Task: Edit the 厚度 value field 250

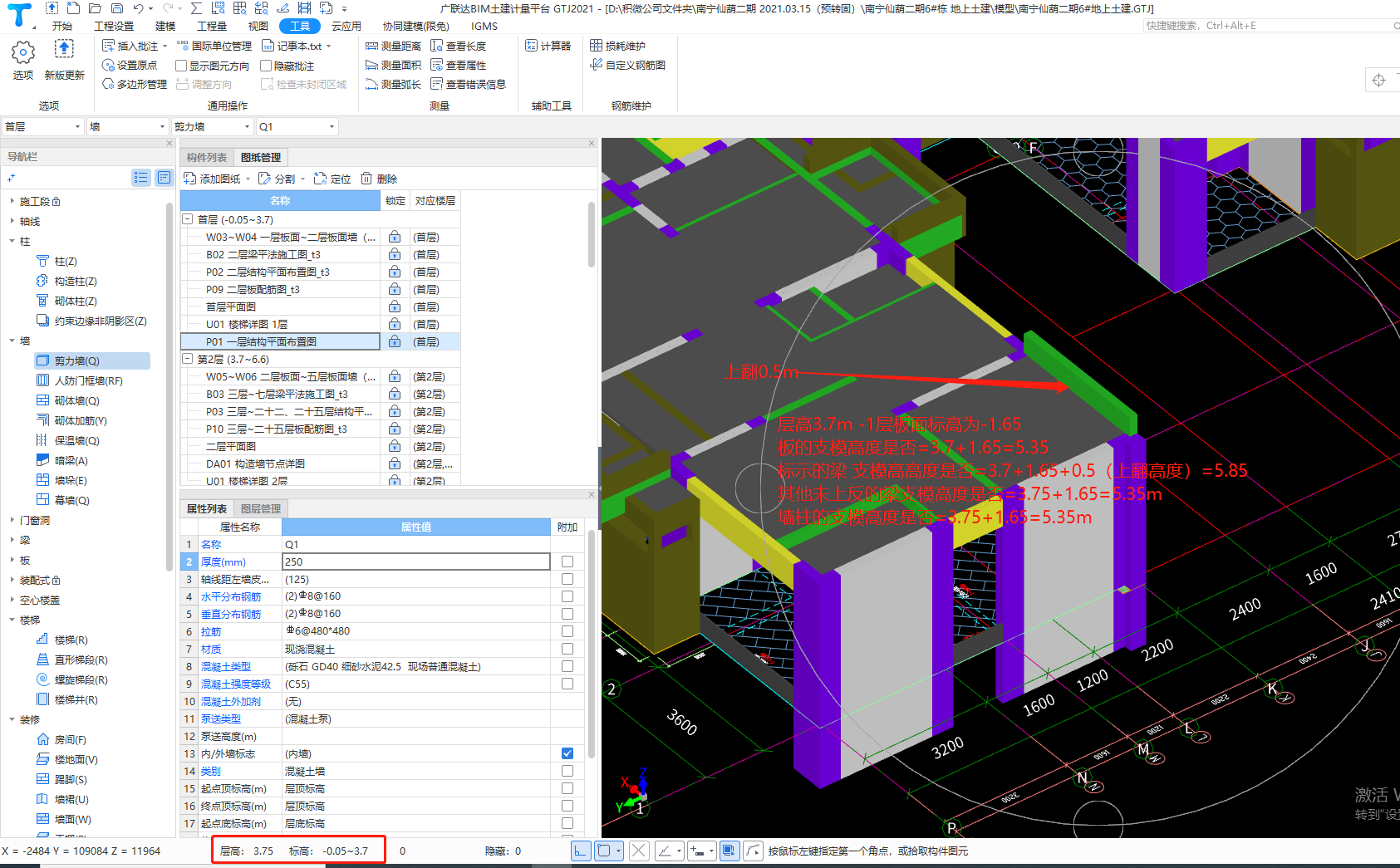Action: point(416,562)
